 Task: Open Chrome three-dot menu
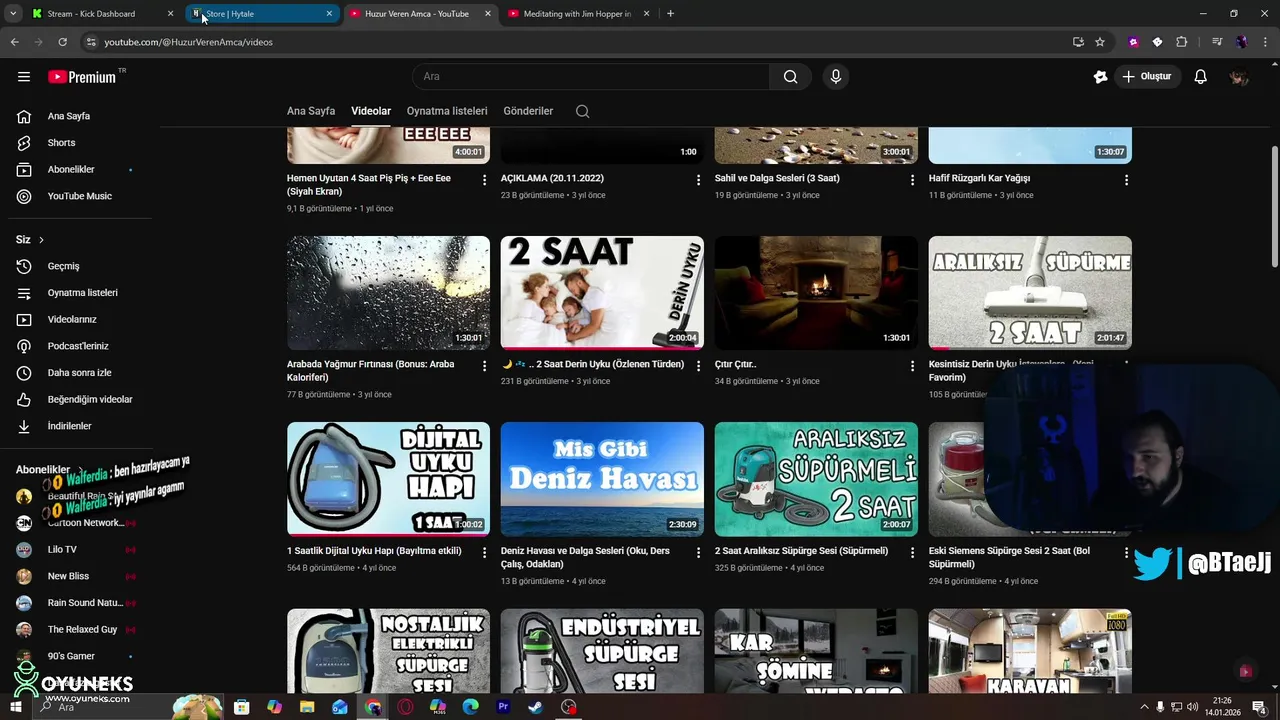(1265, 42)
